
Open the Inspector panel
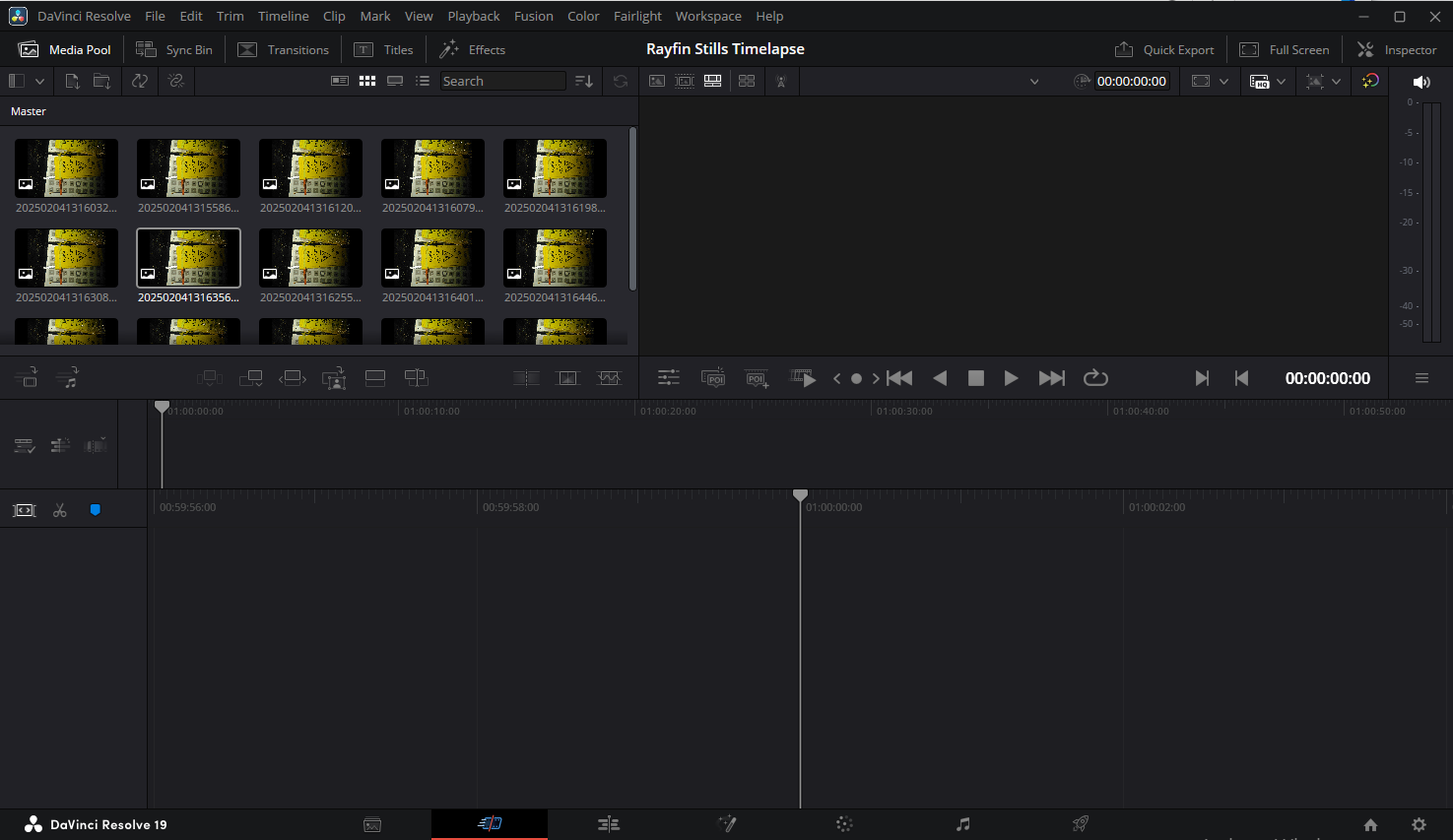click(1397, 49)
